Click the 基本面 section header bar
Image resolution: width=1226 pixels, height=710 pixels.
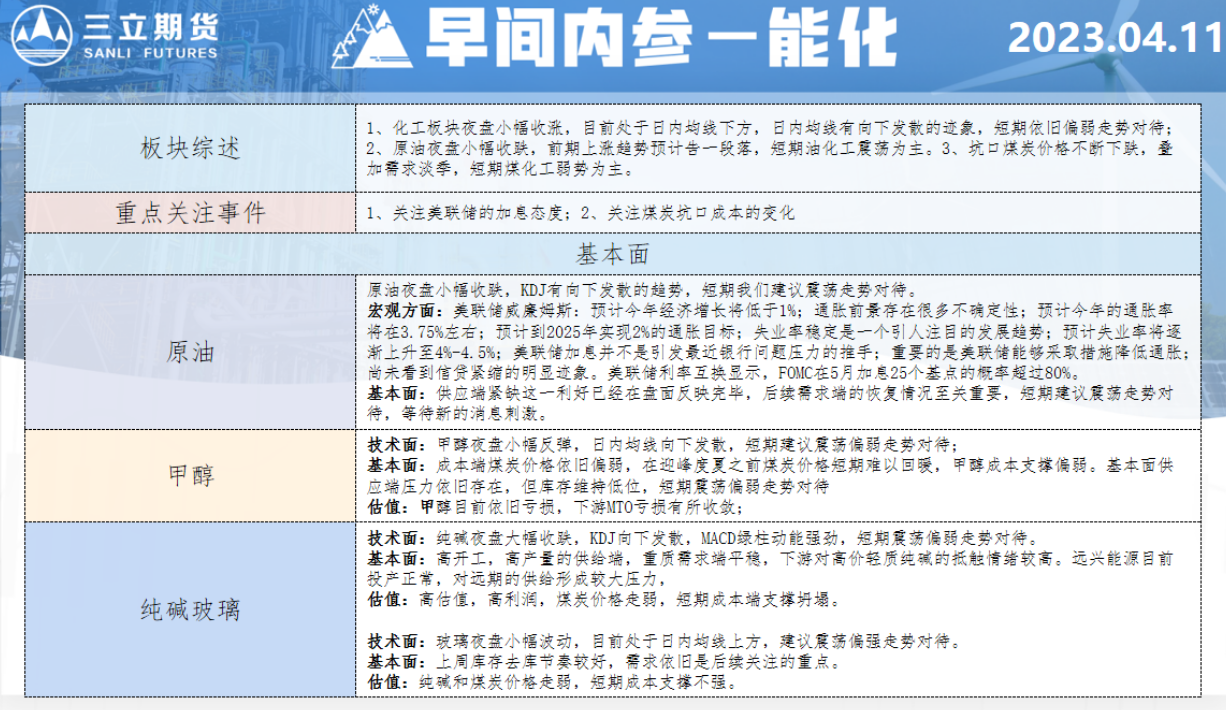(x=612, y=253)
